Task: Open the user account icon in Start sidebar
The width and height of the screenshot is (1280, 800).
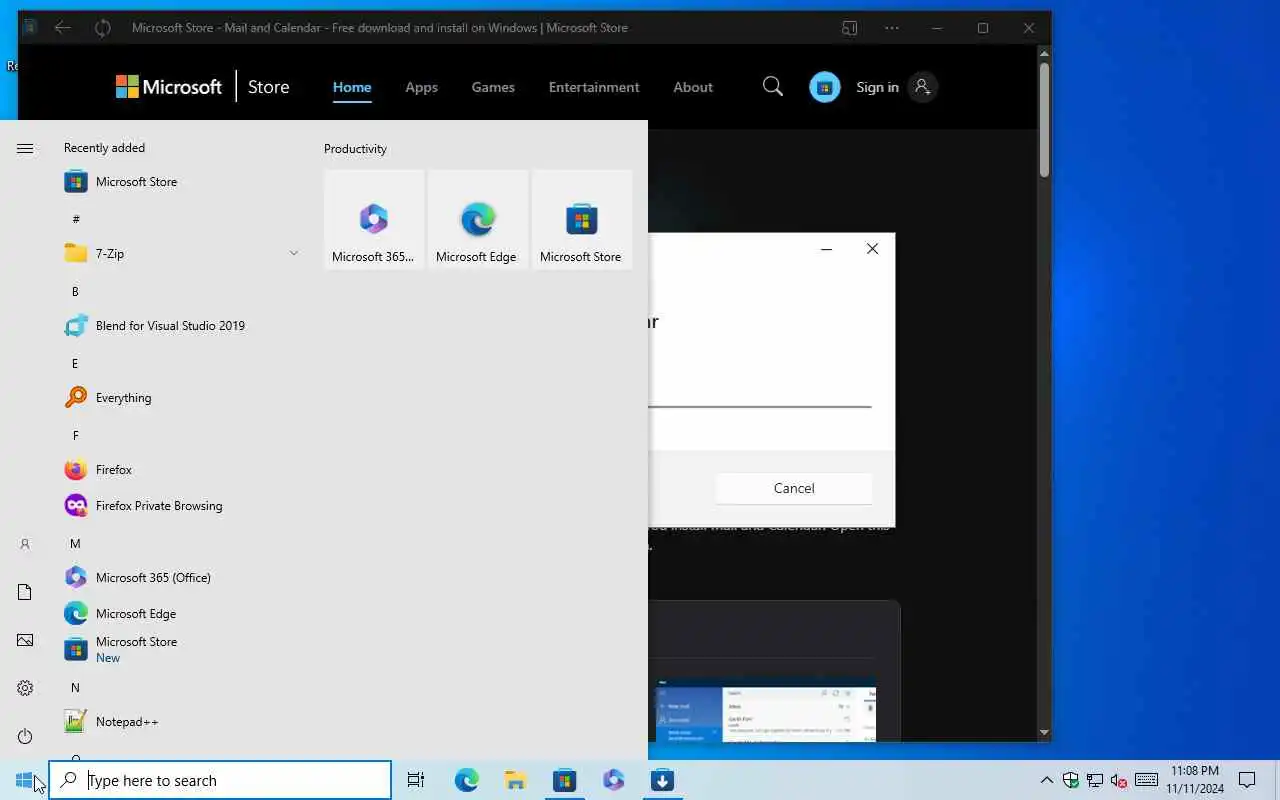Action: pos(25,544)
